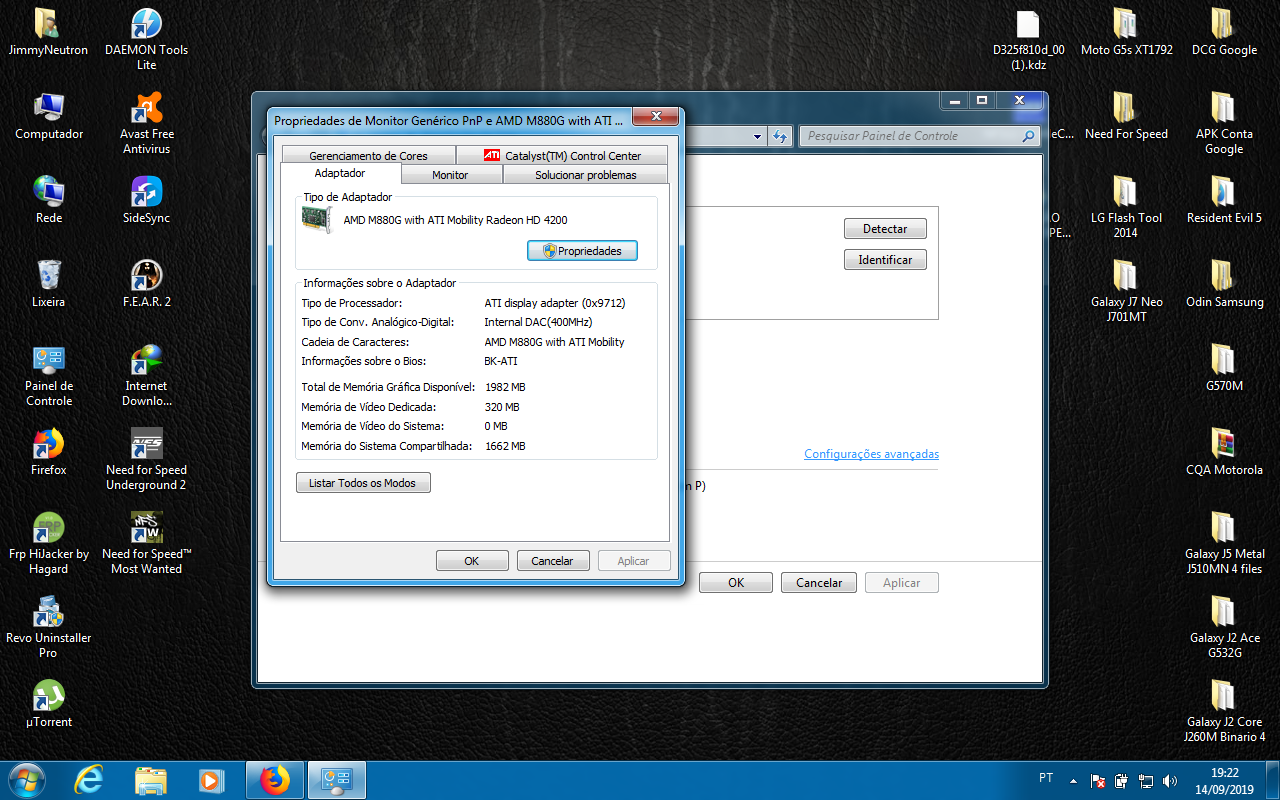Open DCG Google folder

tap(1224, 32)
